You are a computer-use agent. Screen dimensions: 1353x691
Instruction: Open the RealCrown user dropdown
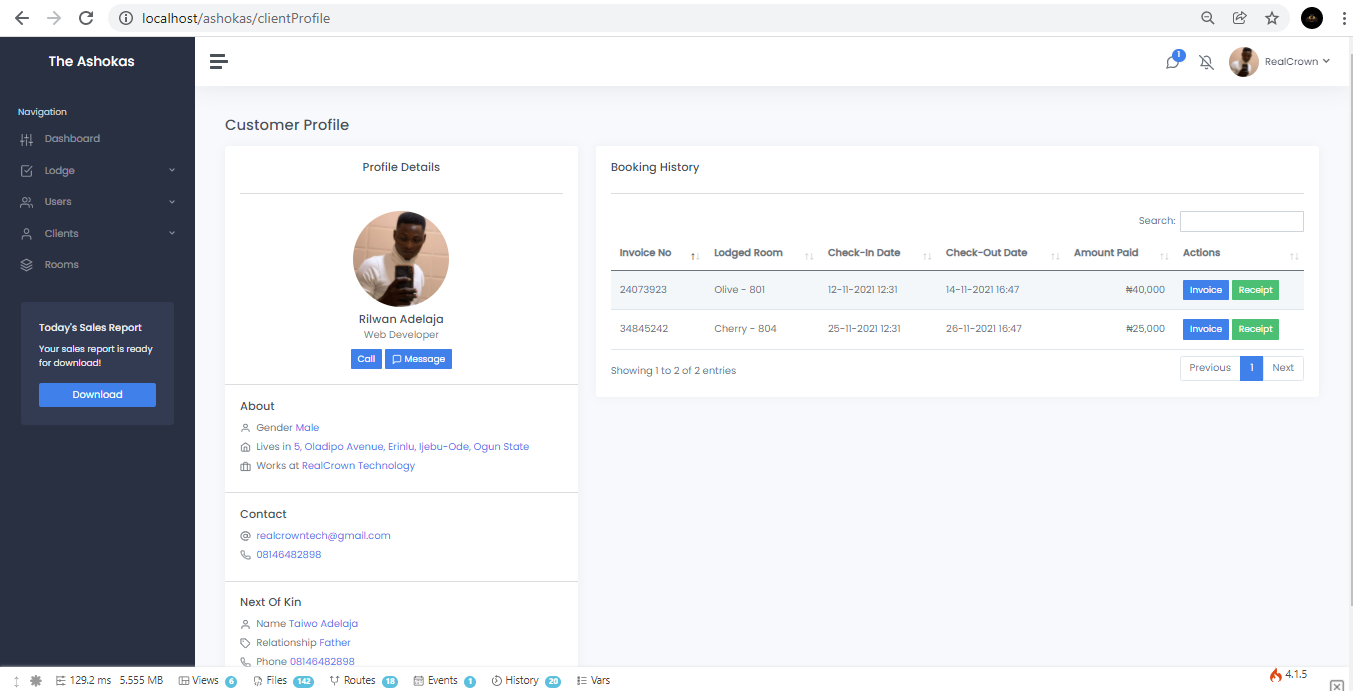tap(1280, 62)
